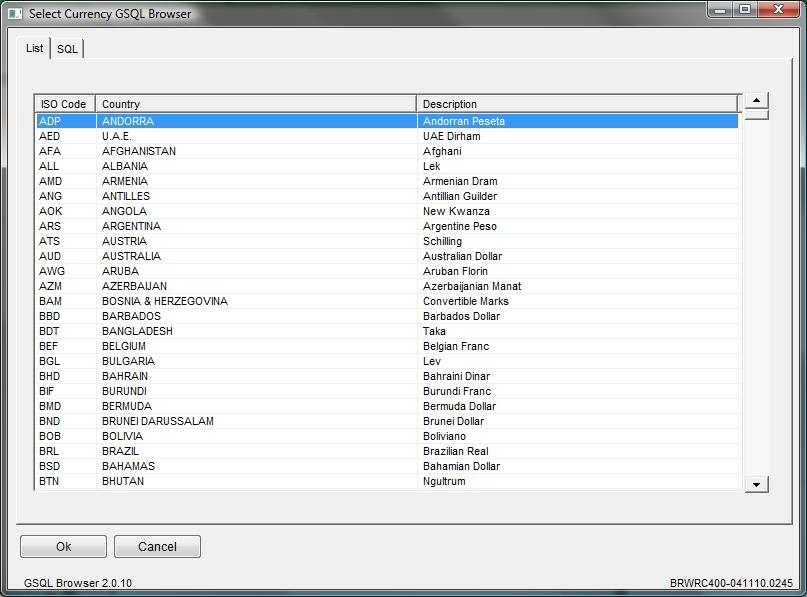
Task: Click the Ok button
Action: pos(63,547)
